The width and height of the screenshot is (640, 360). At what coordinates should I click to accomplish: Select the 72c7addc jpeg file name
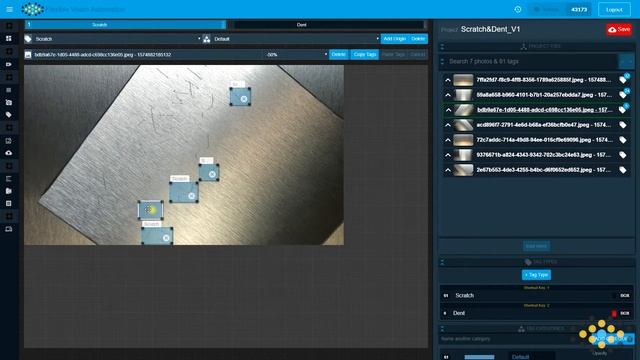544,140
